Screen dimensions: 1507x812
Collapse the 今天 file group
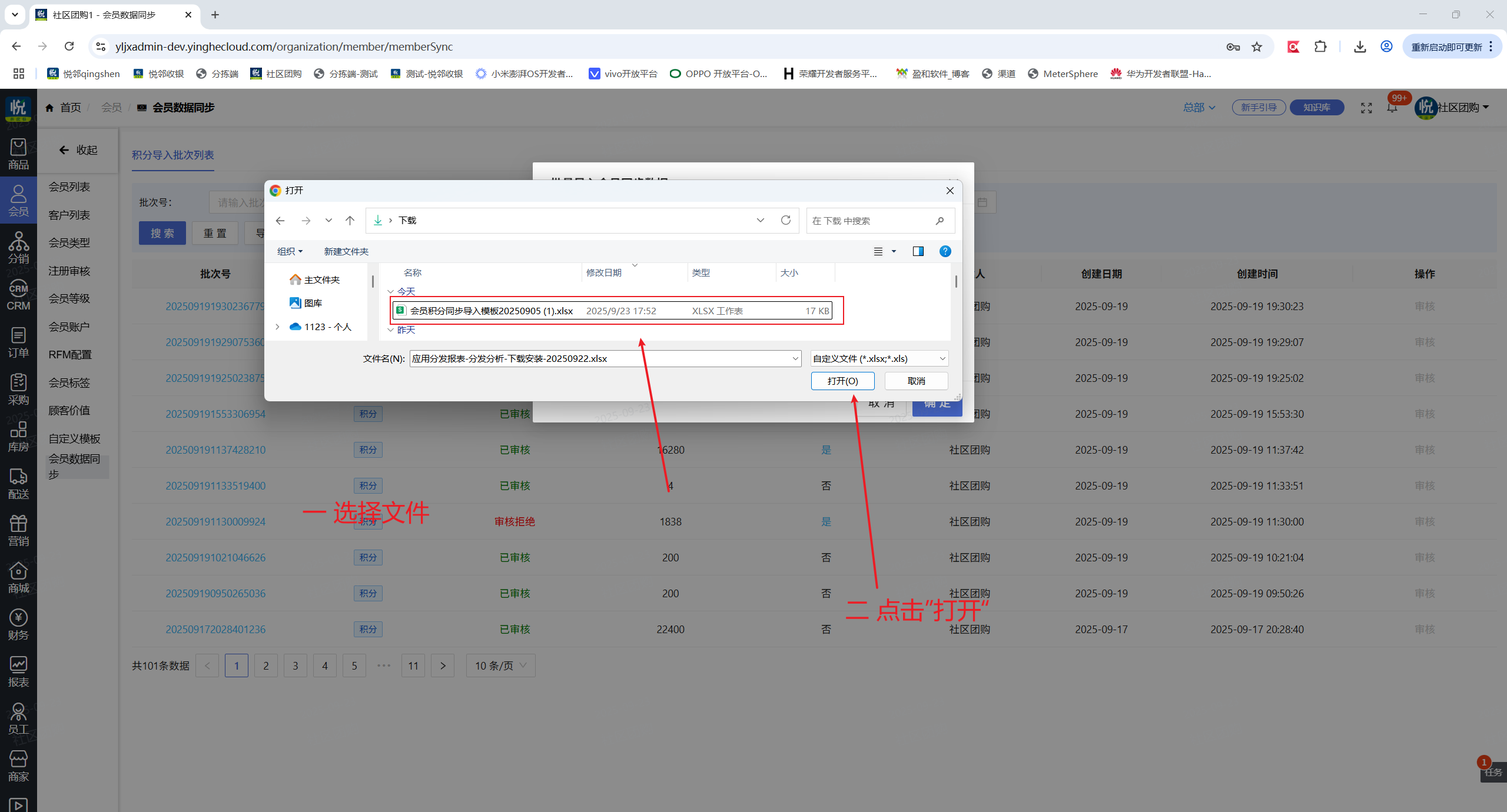(390, 292)
